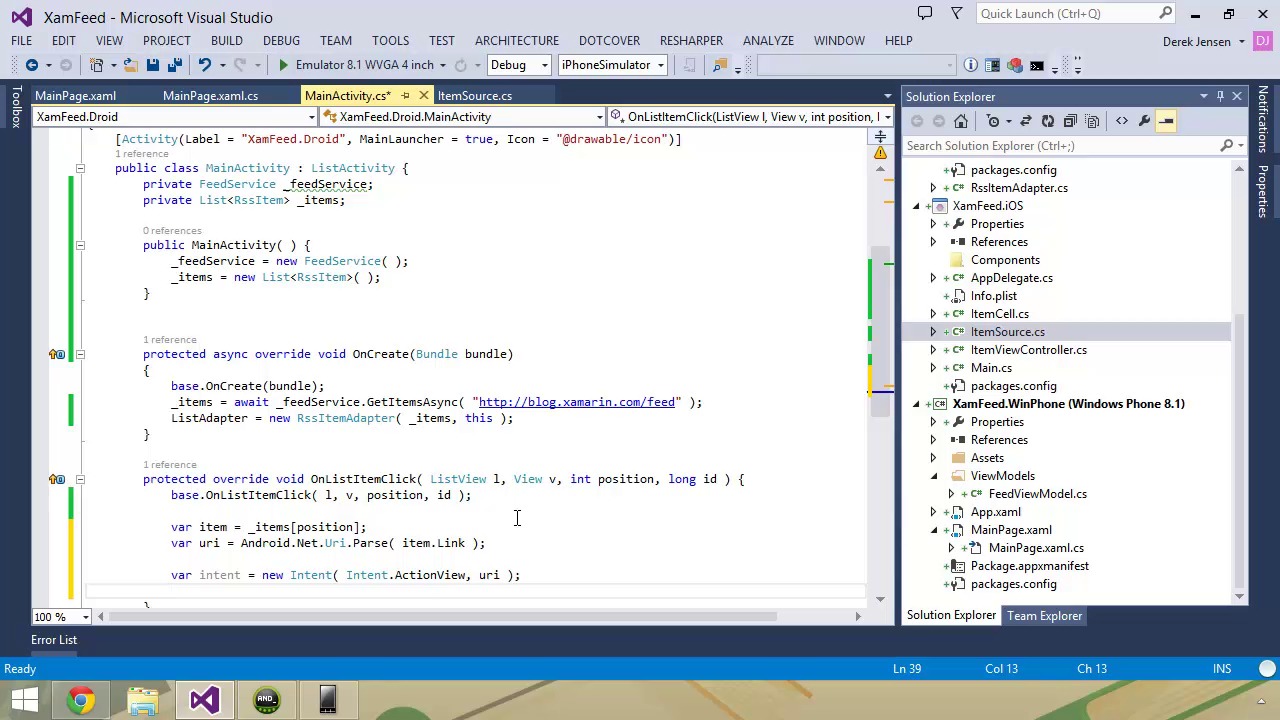
Task: Collapse the OnListItemClick method outline region
Action: (x=80, y=479)
